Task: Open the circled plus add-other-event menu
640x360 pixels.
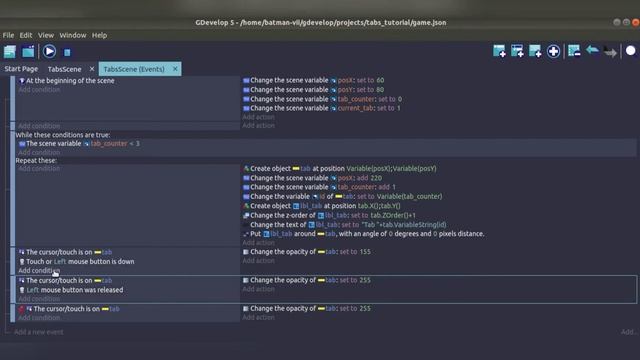Action: (x=553, y=51)
